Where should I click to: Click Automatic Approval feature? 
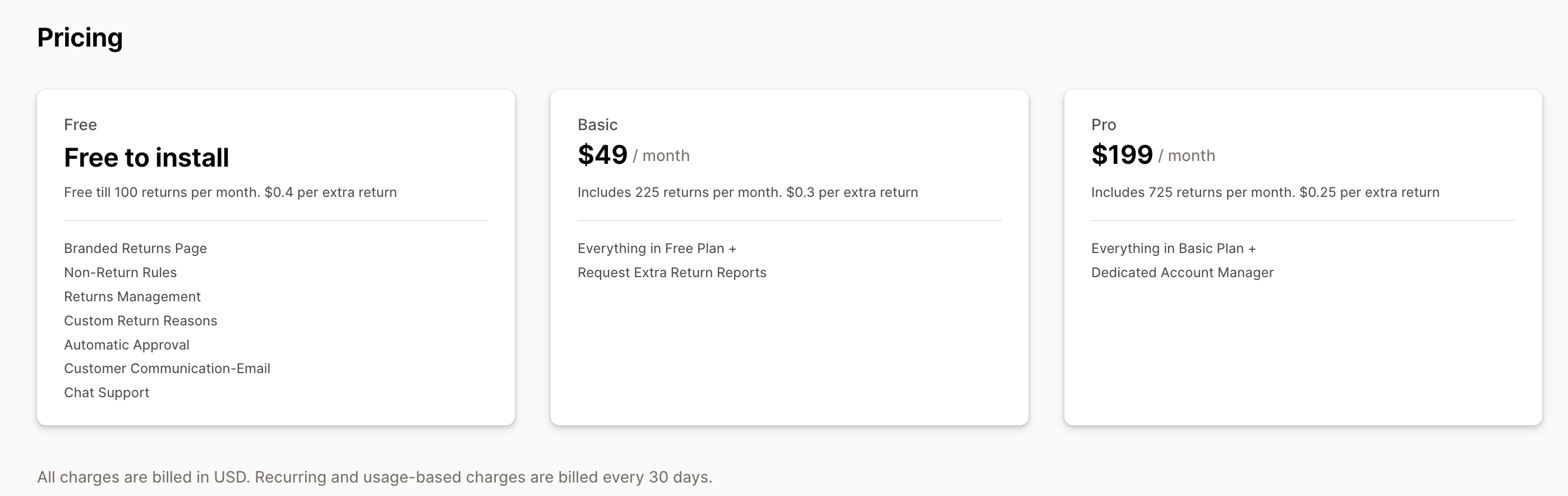point(127,345)
